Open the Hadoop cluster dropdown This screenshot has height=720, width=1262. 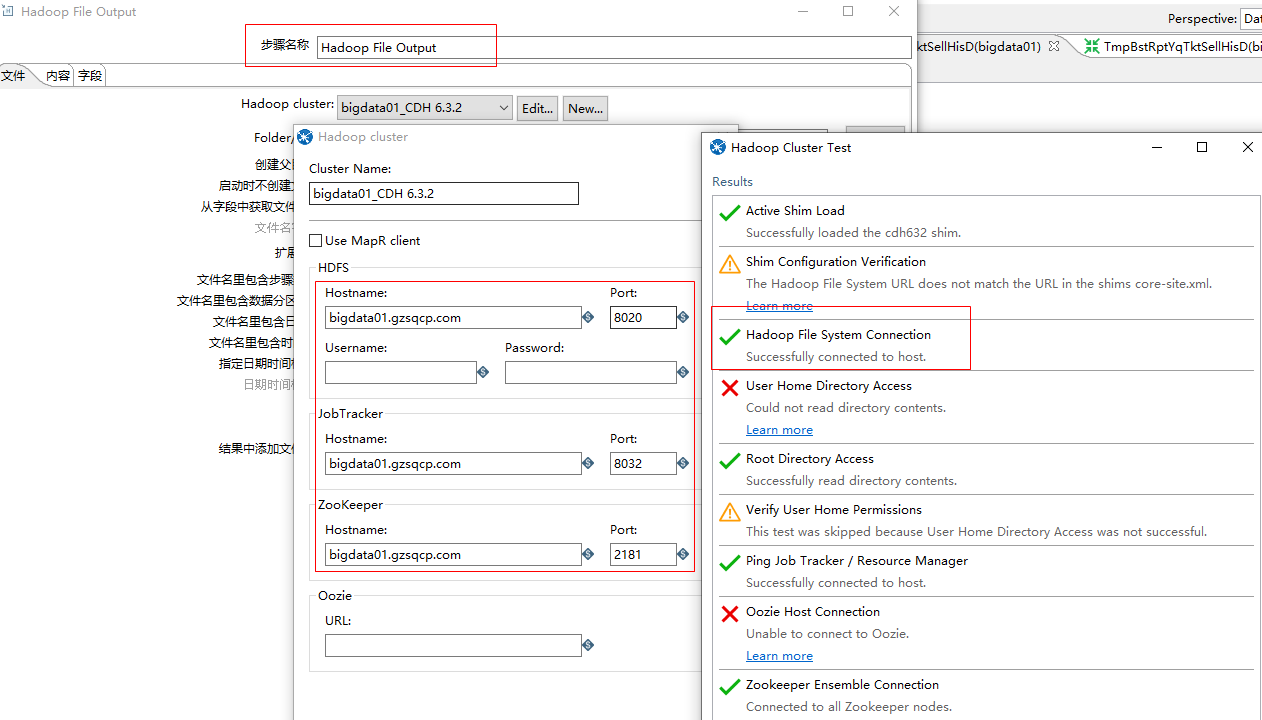tap(424, 108)
